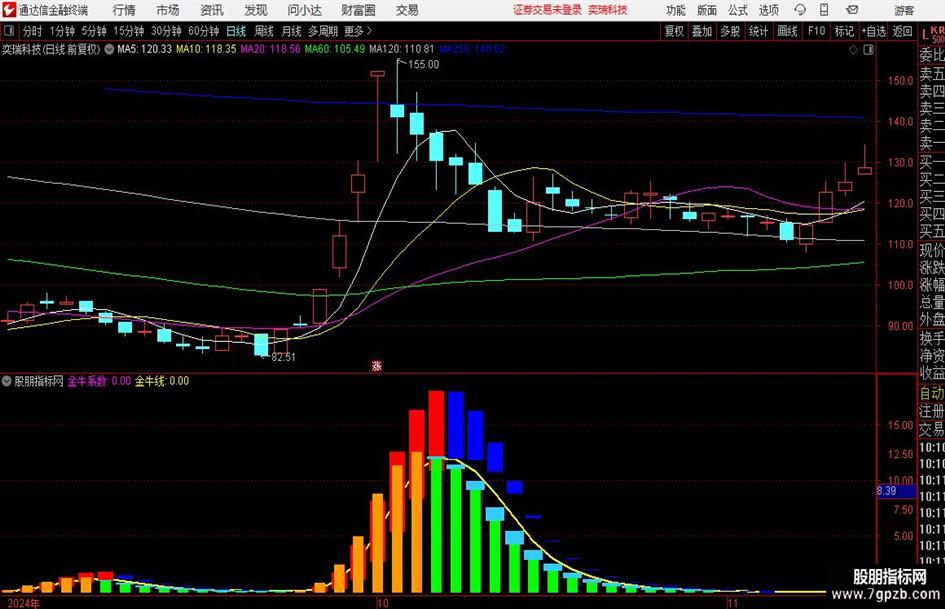Image resolution: width=945 pixels, height=609 pixels.
Task: Open the 财富圈 menu
Action: (x=358, y=10)
